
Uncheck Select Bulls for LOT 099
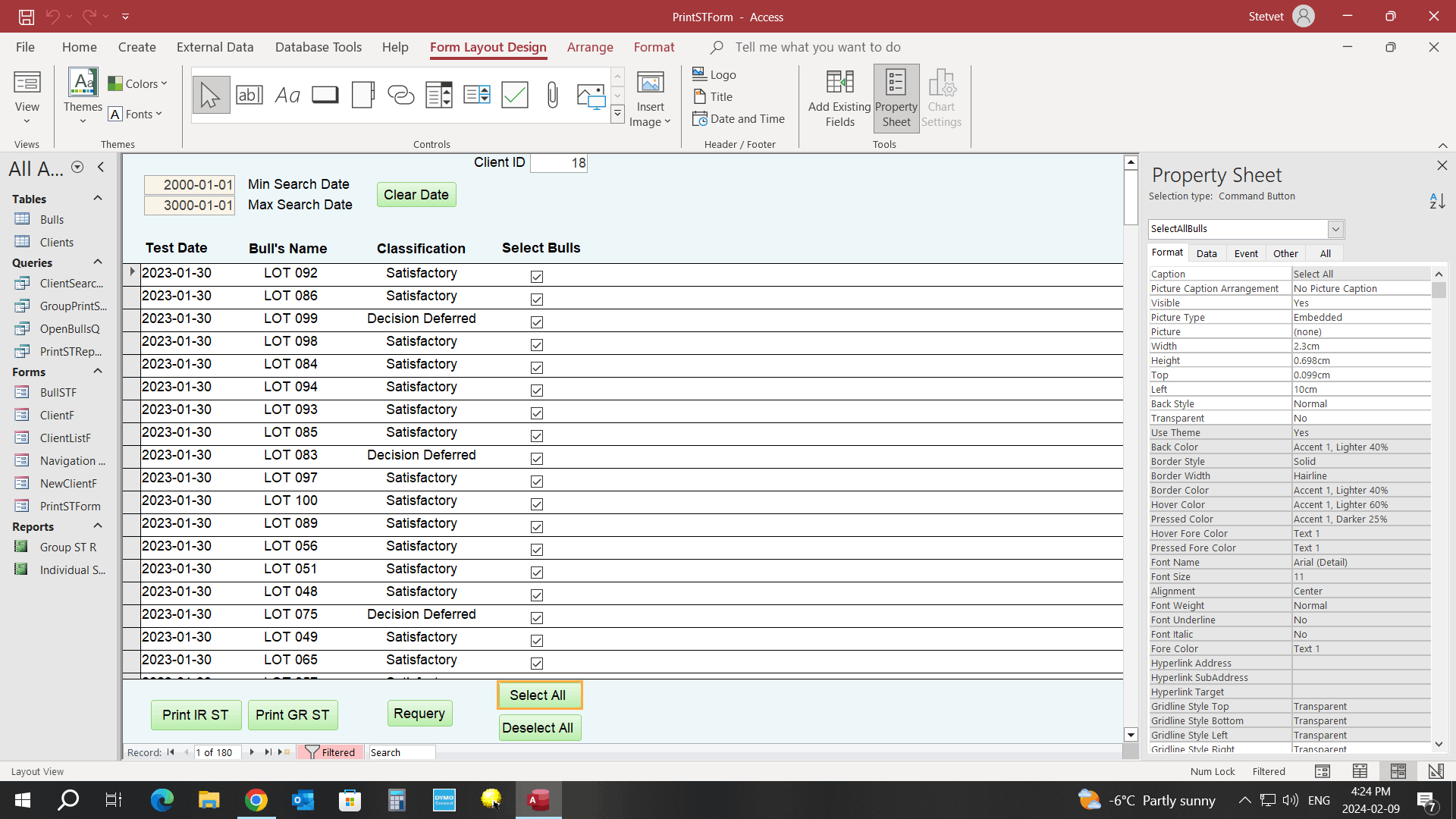pyautogui.click(x=537, y=322)
